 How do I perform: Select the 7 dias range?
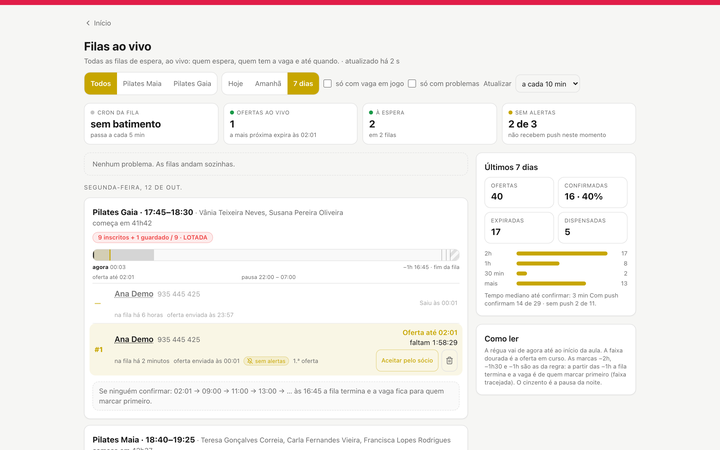pyautogui.click(x=303, y=84)
